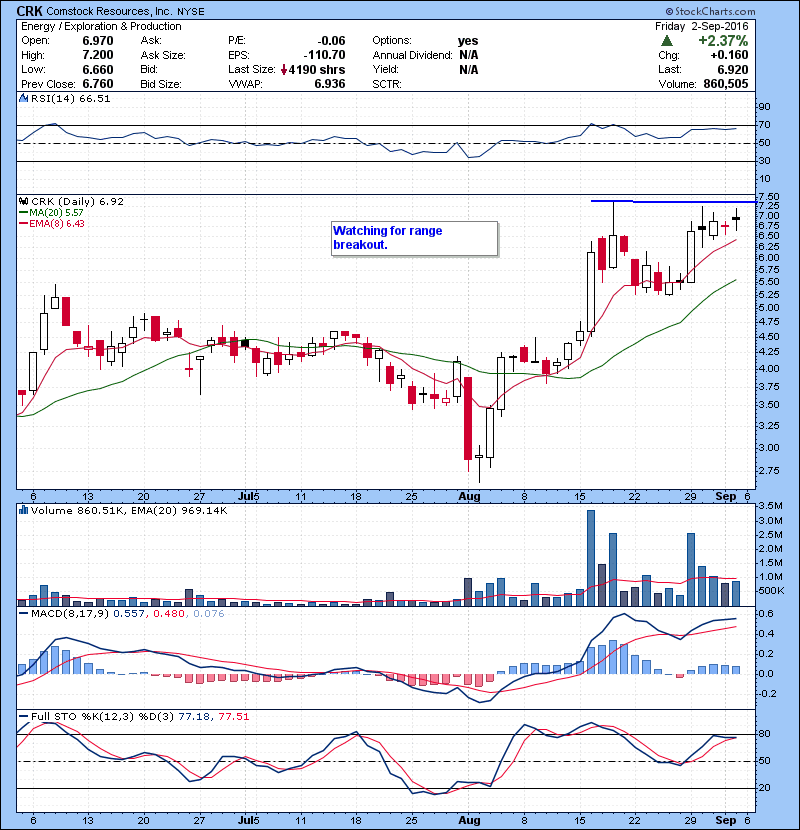Click the RSI(14) indicator line icon

[23, 98]
